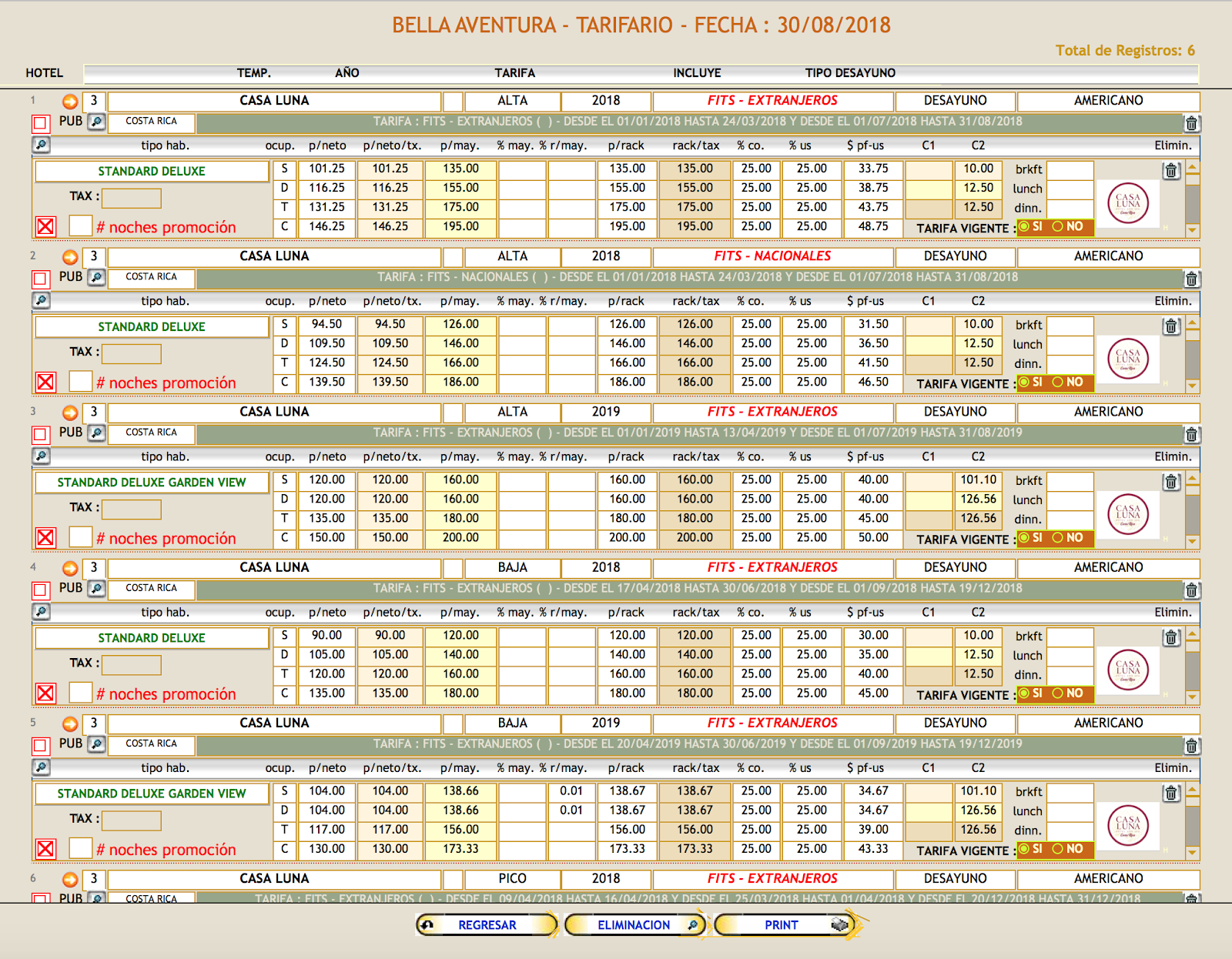
Task: Open record 1 with the orange arrow
Action: (x=70, y=102)
